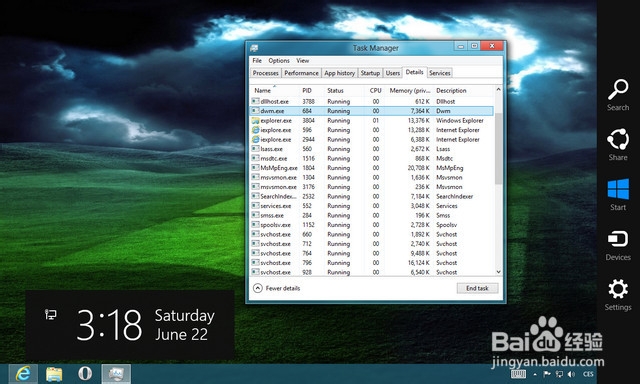Image resolution: width=640 pixels, height=384 pixels.
Task: Click the 13,376 K memory value
Action: (x=418, y=120)
